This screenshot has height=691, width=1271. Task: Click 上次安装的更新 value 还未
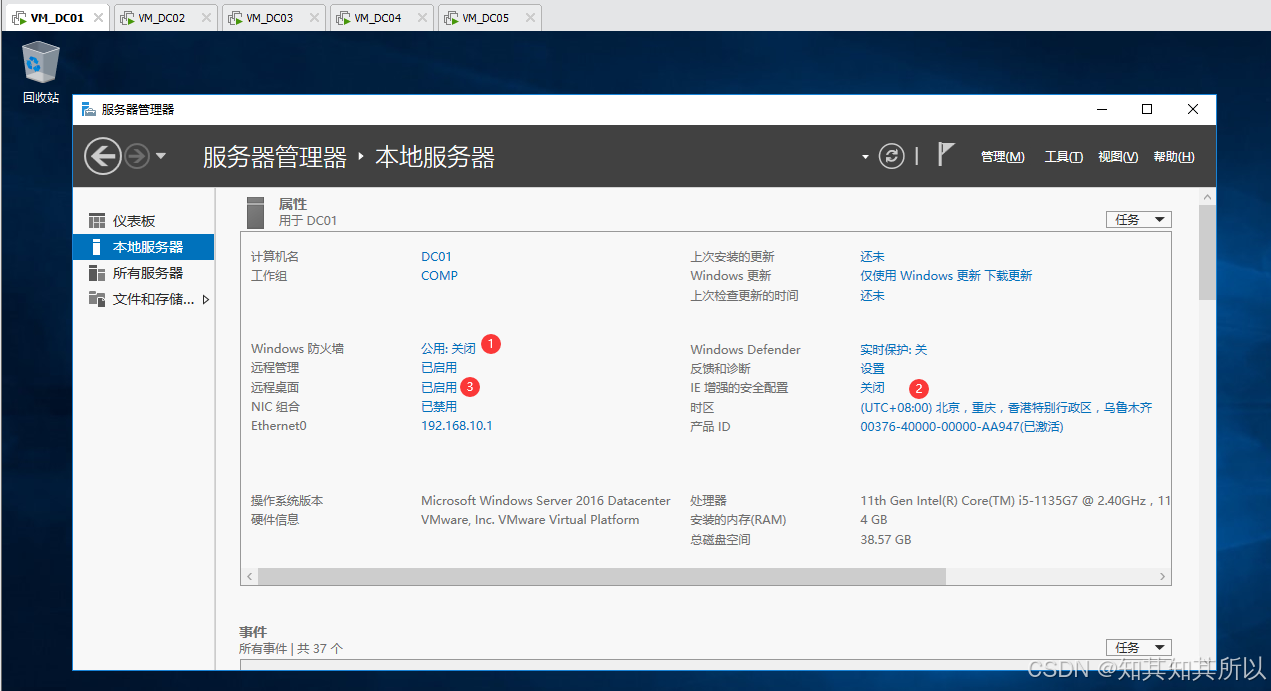(873, 257)
